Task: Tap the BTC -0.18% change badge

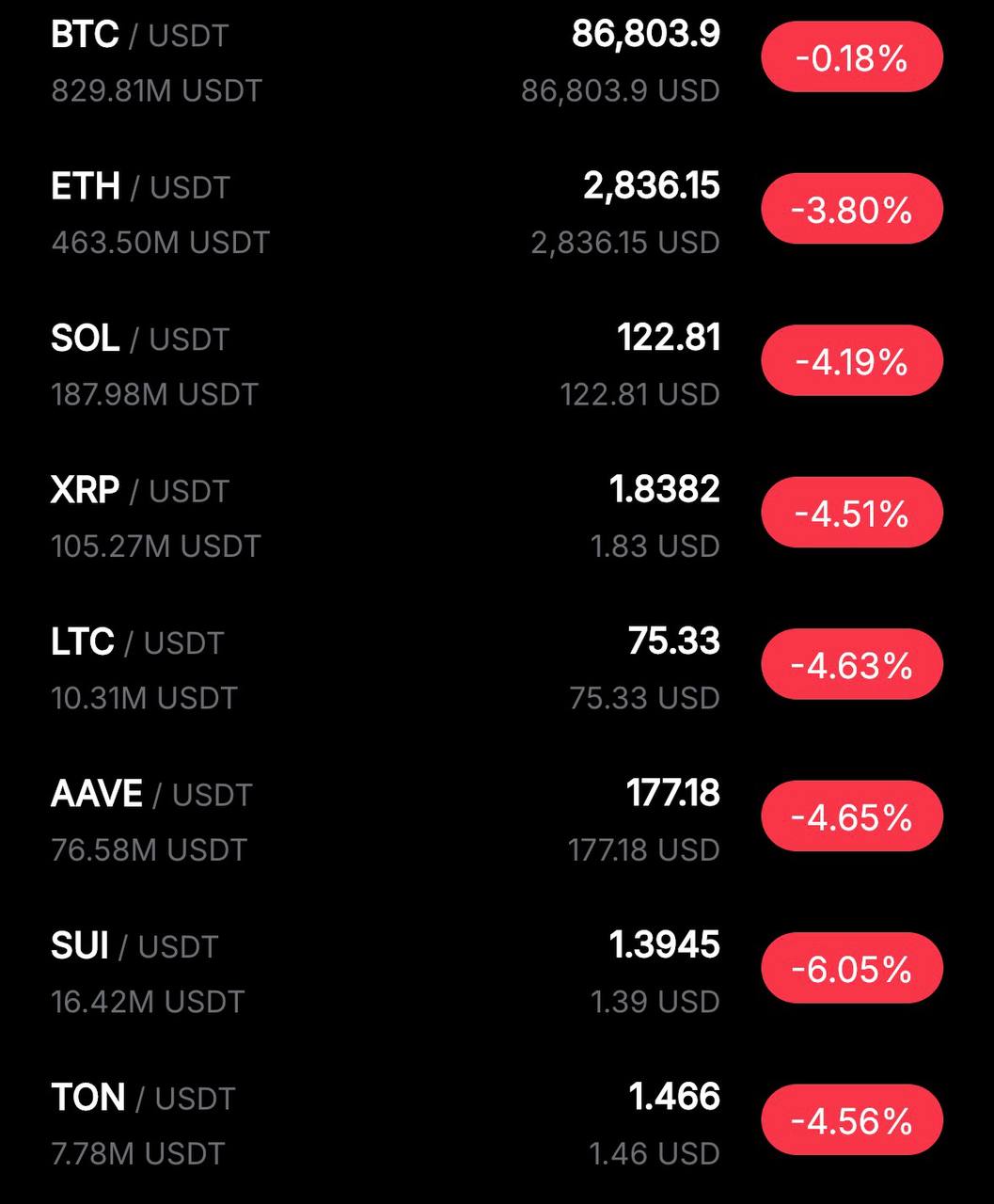Action: coord(851,58)
